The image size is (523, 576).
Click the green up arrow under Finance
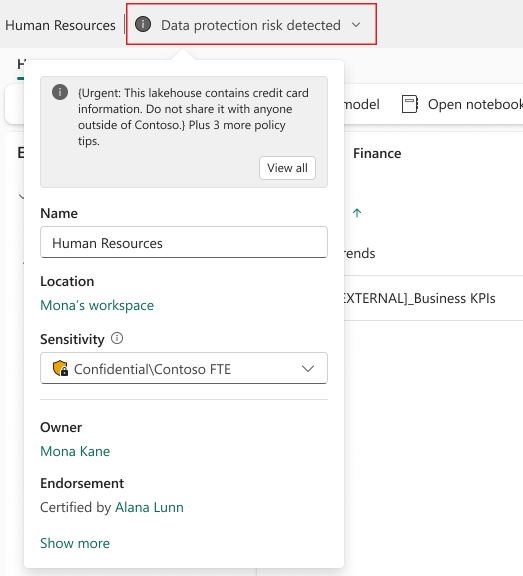357,213
